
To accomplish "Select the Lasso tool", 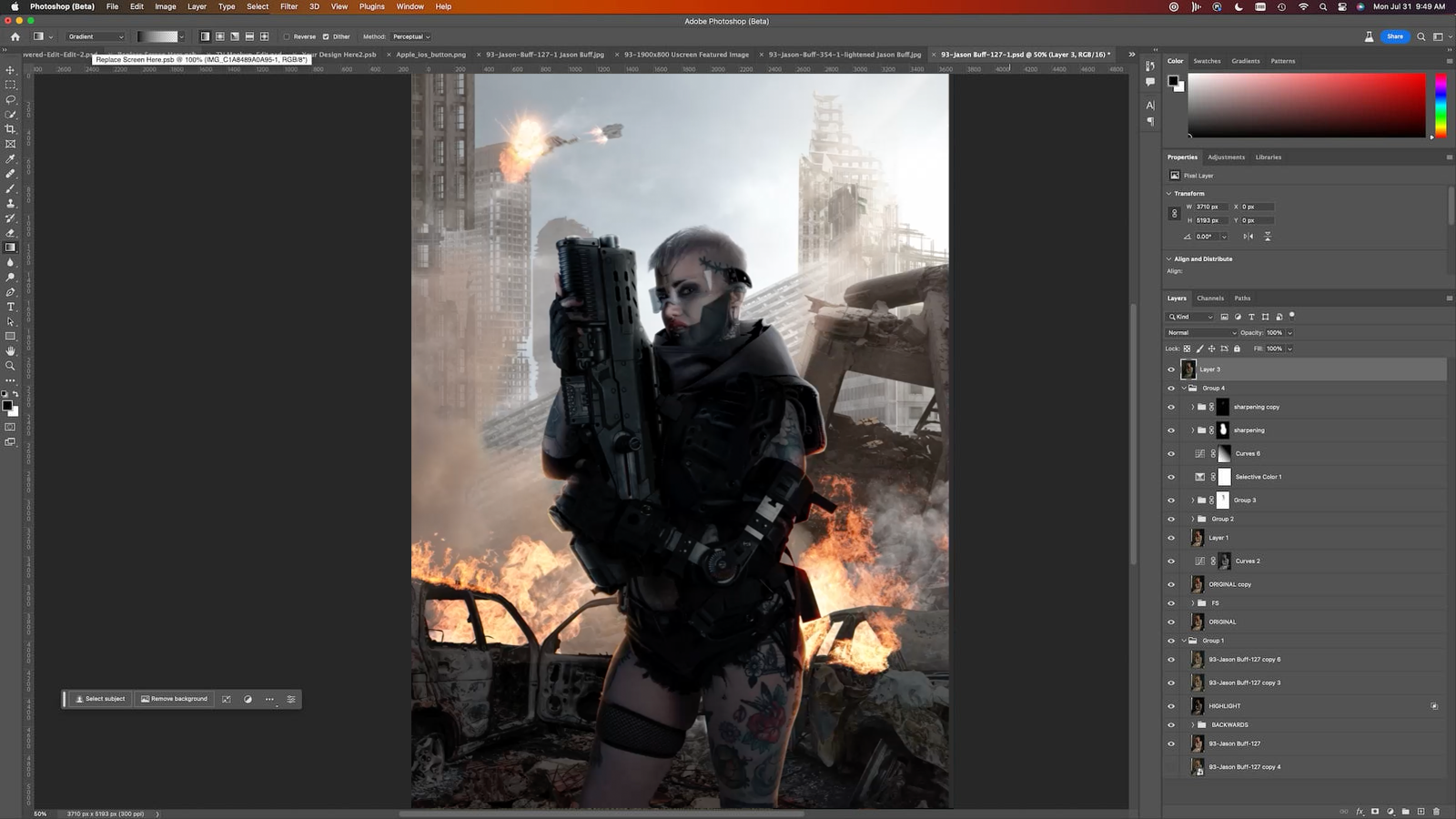I will pyautogui.click(x=11, y=99).
